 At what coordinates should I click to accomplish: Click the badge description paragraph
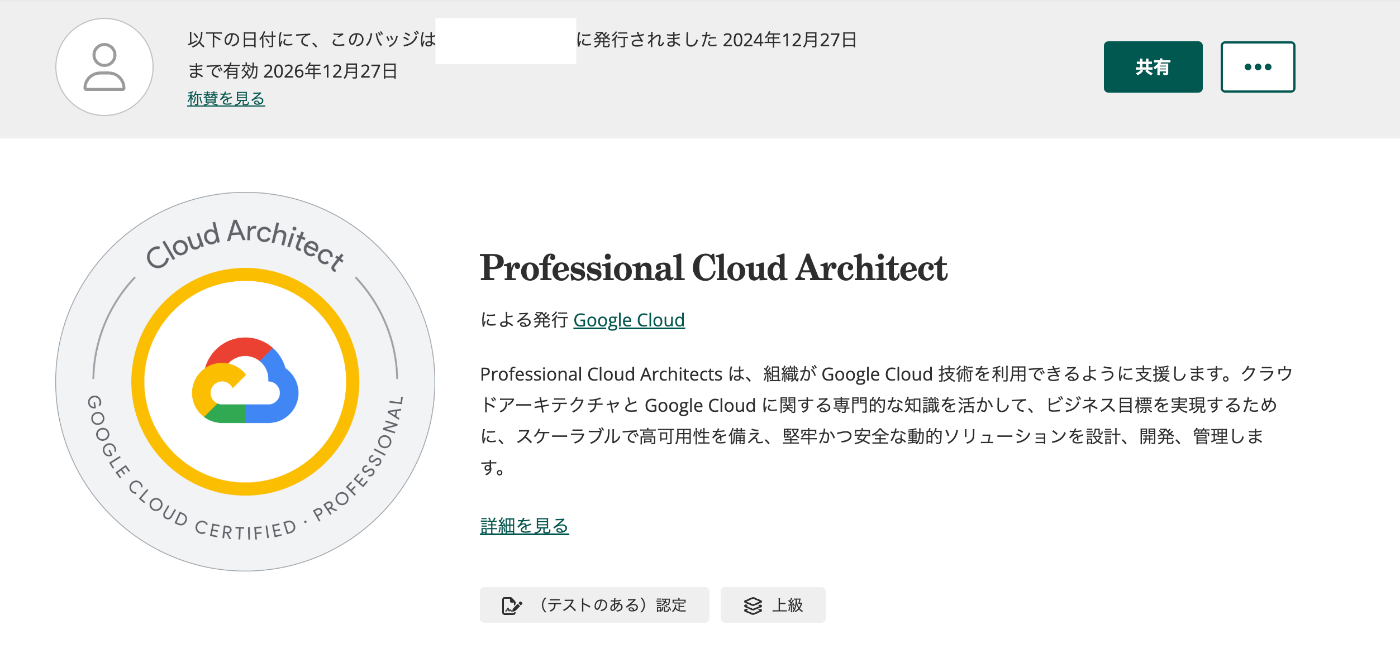click(886, 421)
